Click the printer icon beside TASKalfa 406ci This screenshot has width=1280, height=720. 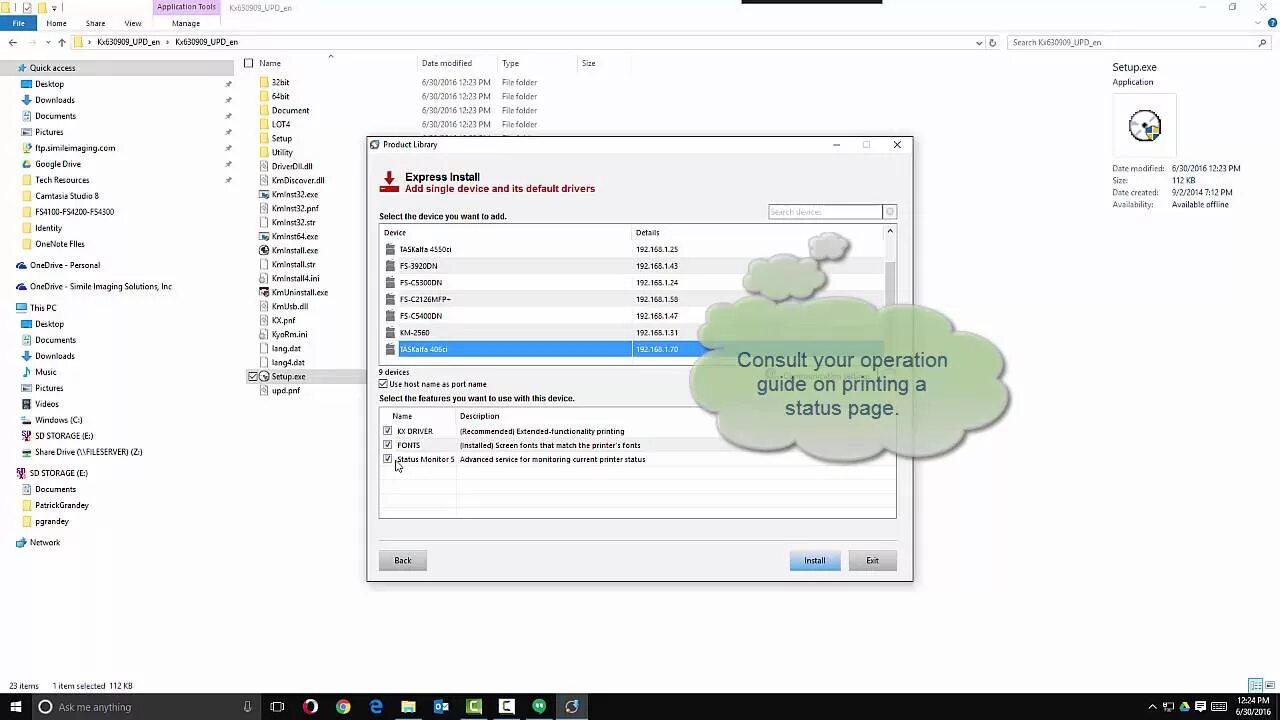[390, 349]
